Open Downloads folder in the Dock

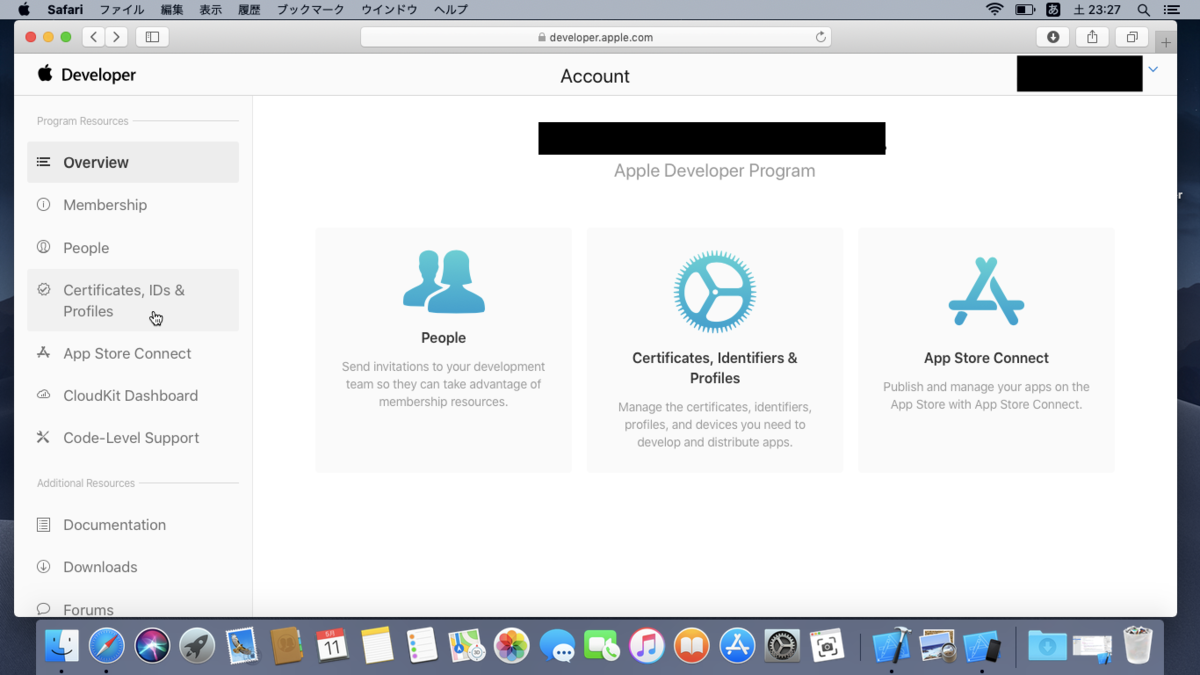[1047, 646]
